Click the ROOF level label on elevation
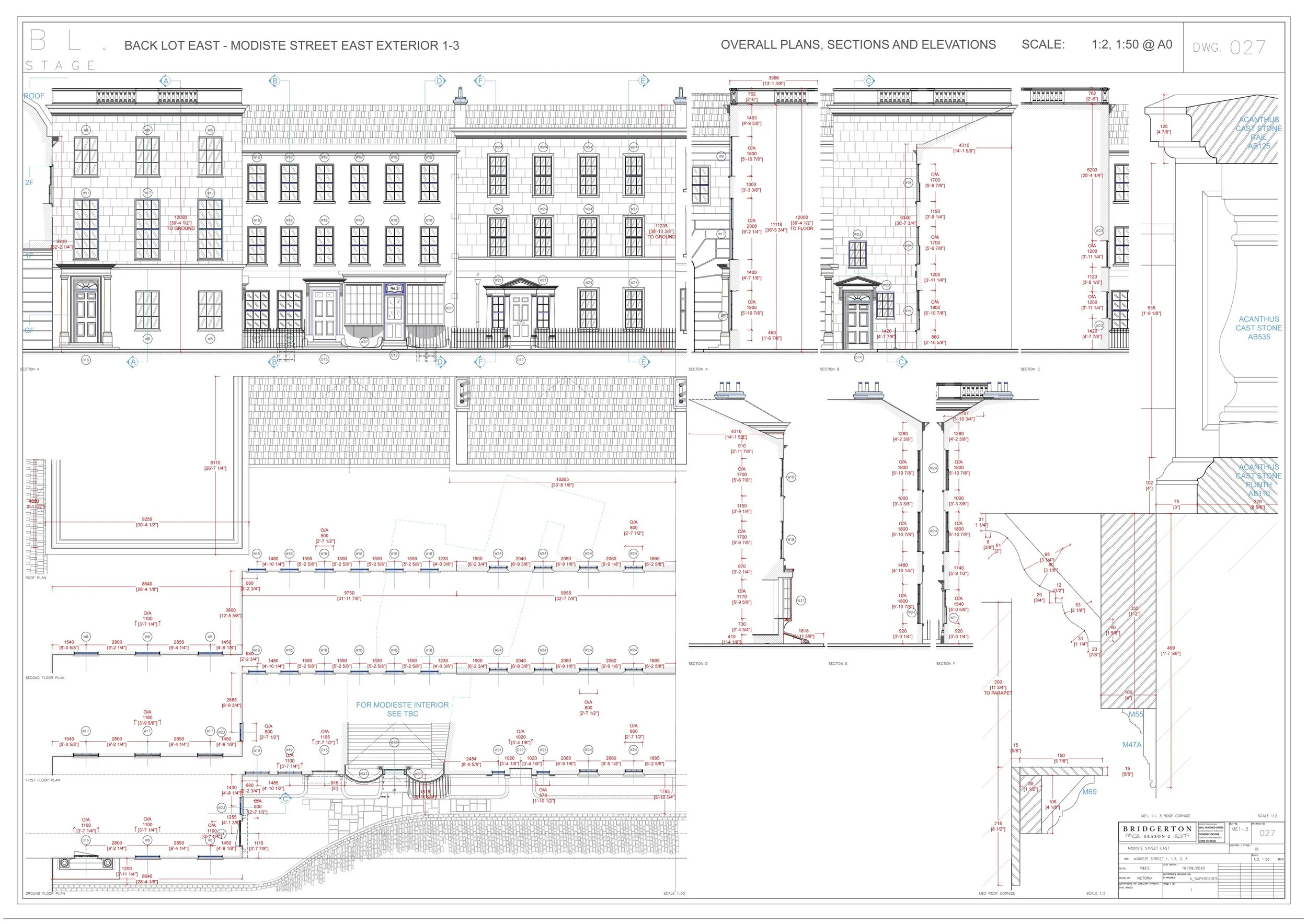The width and height of the screenshot is (1307, 924). point(33,96)
